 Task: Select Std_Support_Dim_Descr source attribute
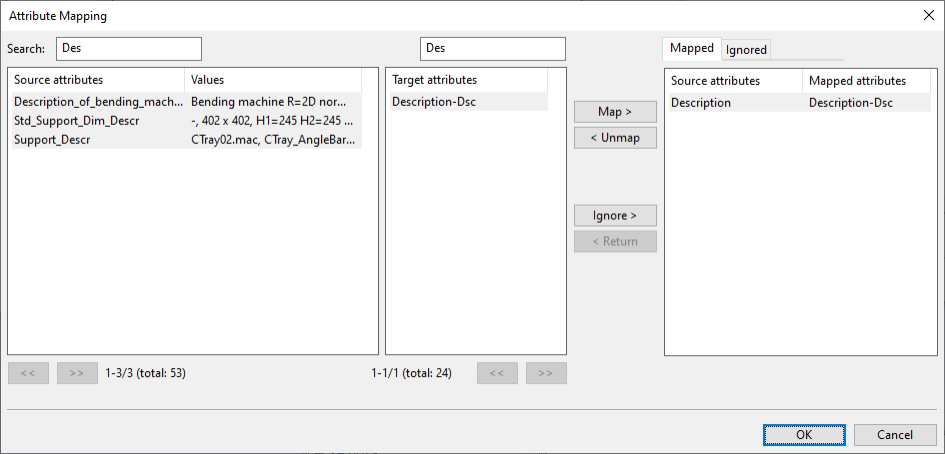(x=76, y=121)
